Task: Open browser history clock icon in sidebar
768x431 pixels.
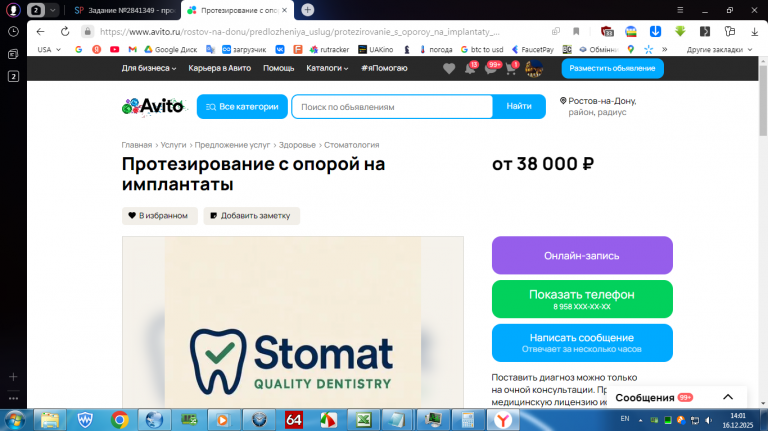Action: [13, 31]
